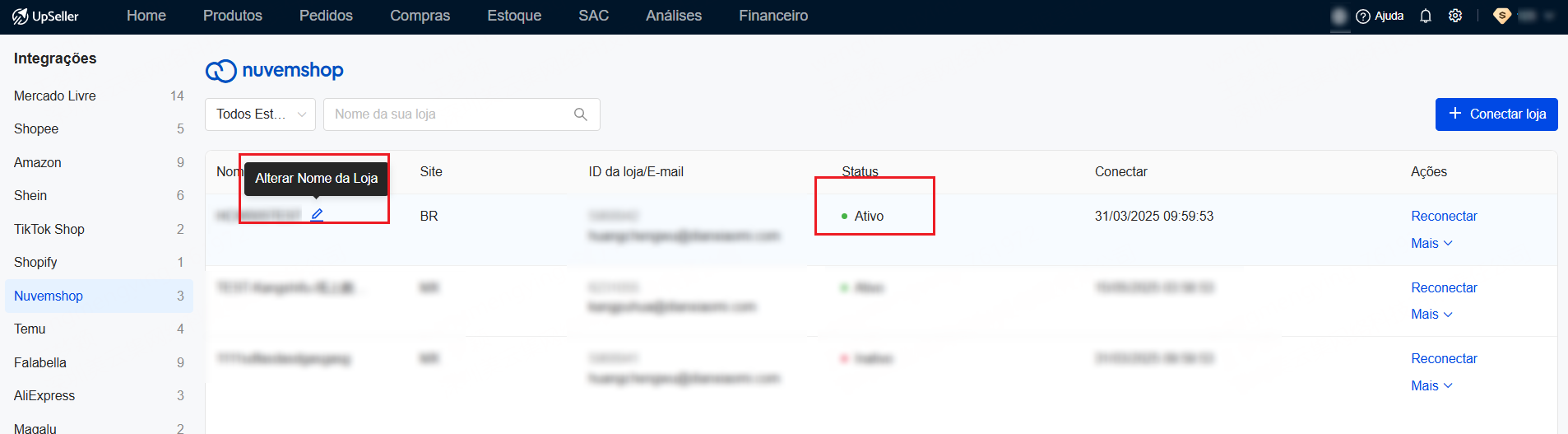Open the Análises menu
This screenshot has height=434, width=1568.
(x=674, y=16)
